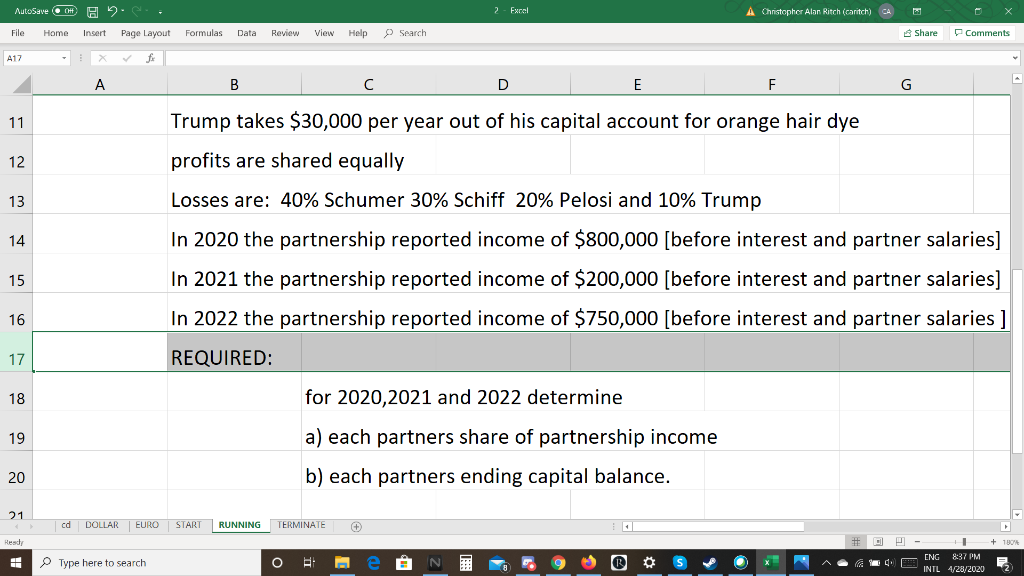This screenshot has width=1024, height=576.
Task: Switch to the cd sheet tab
Action: pyautogui.click(x=66, y=525)
